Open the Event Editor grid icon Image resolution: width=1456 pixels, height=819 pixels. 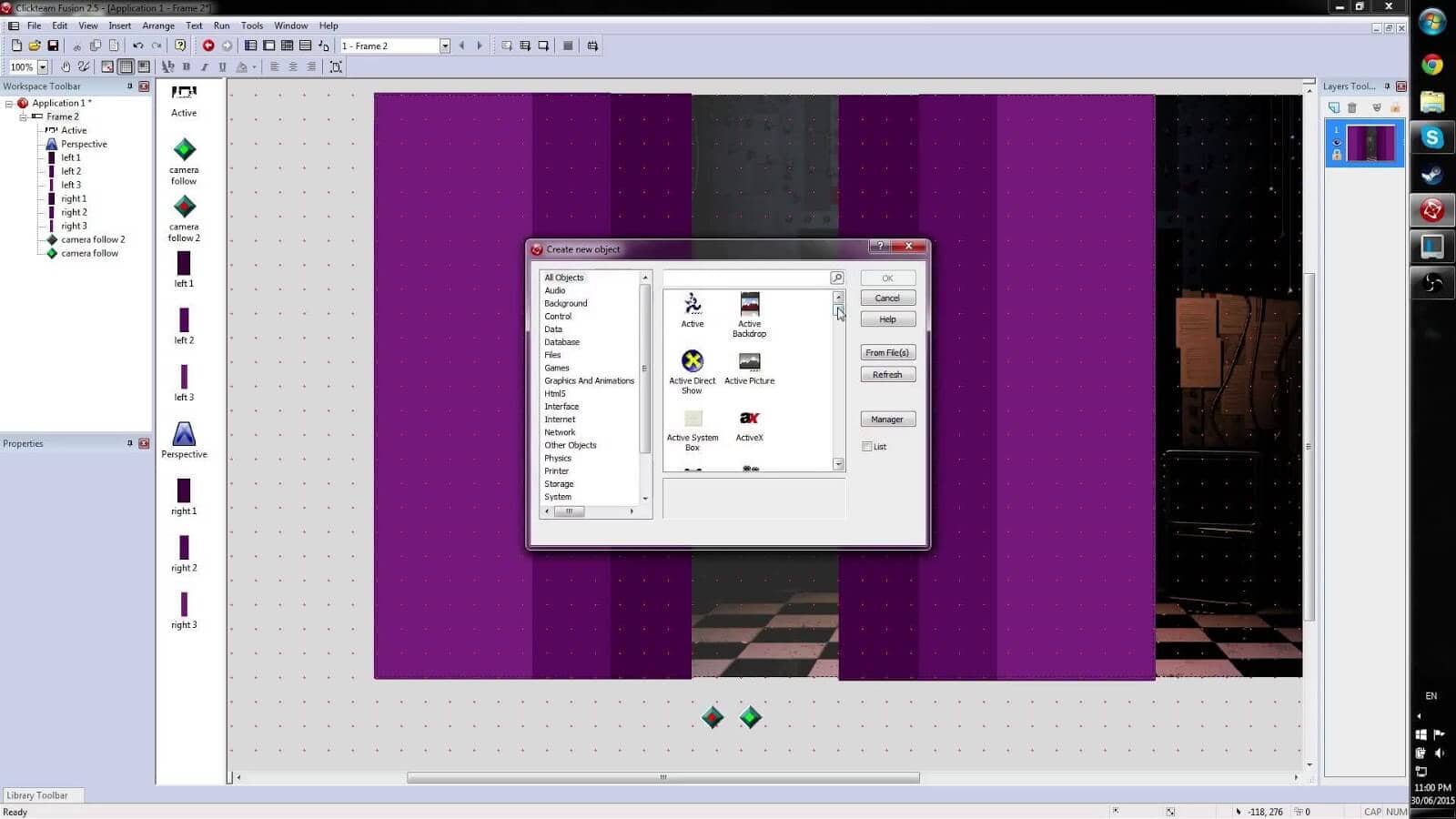[288, 45]
